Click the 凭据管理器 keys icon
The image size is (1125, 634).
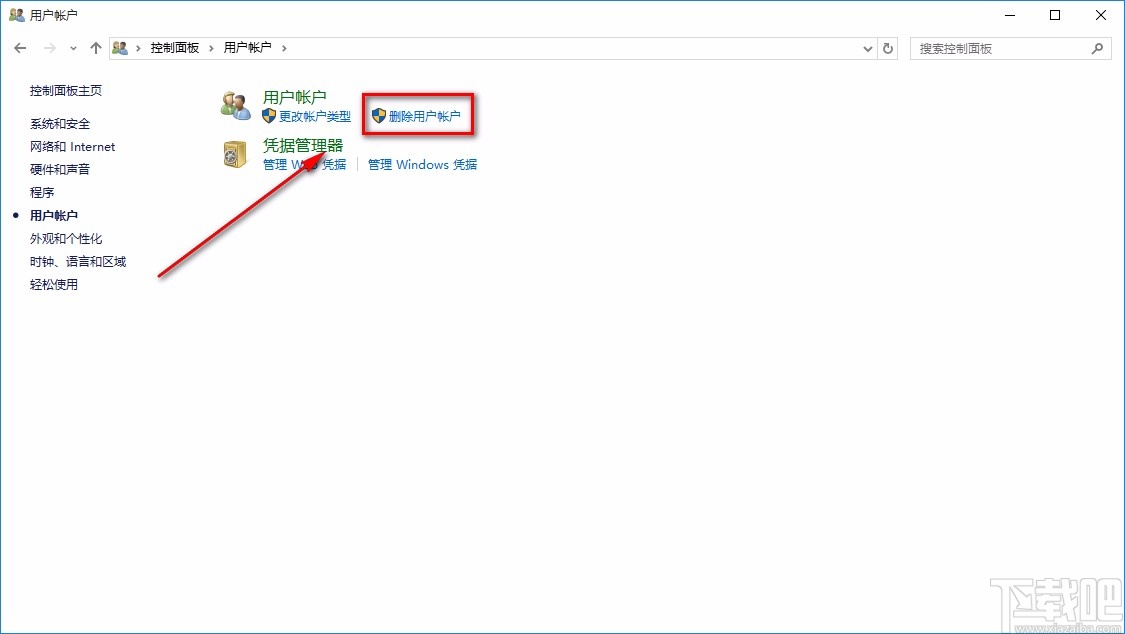(235, 155)
